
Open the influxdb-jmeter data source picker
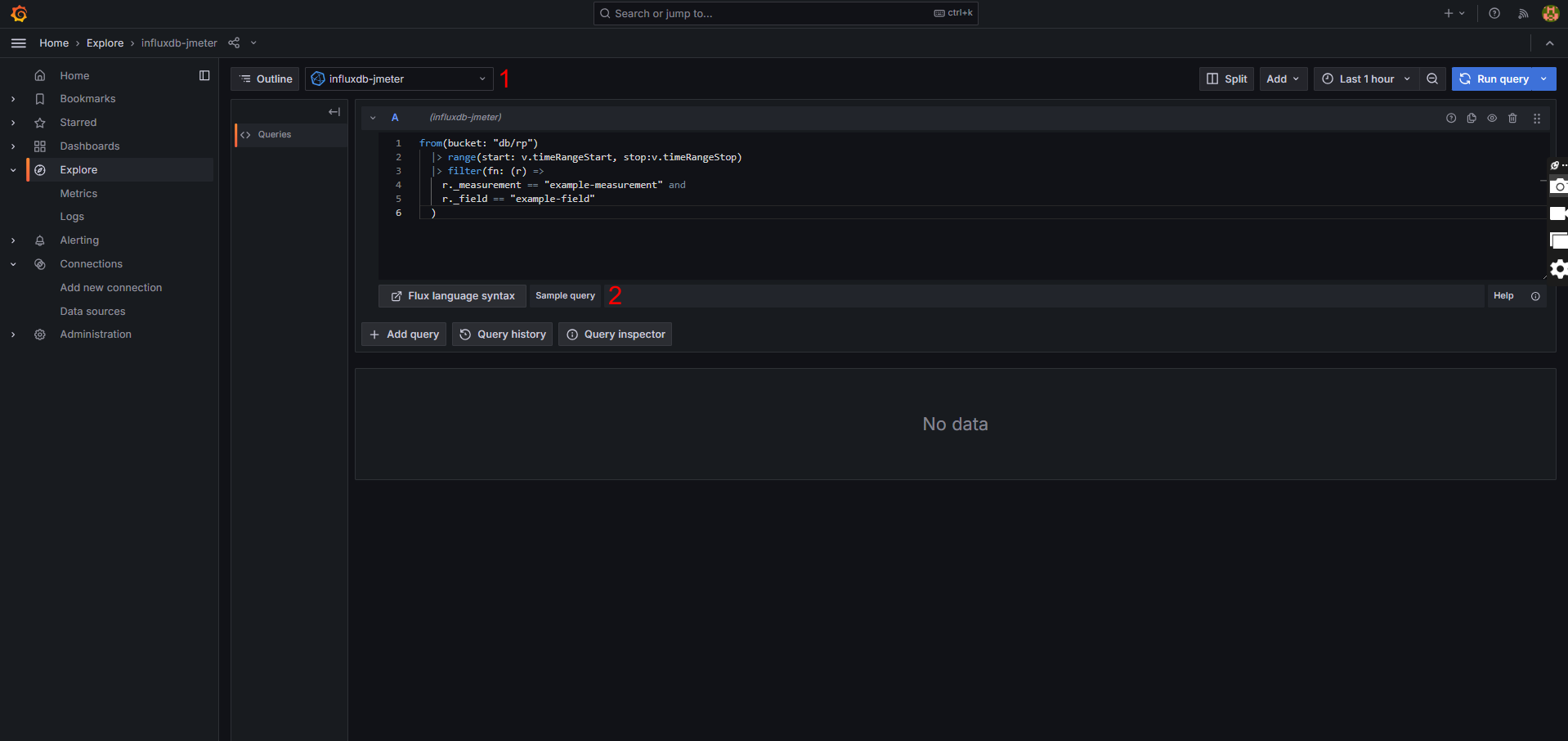tap(399, 79)
